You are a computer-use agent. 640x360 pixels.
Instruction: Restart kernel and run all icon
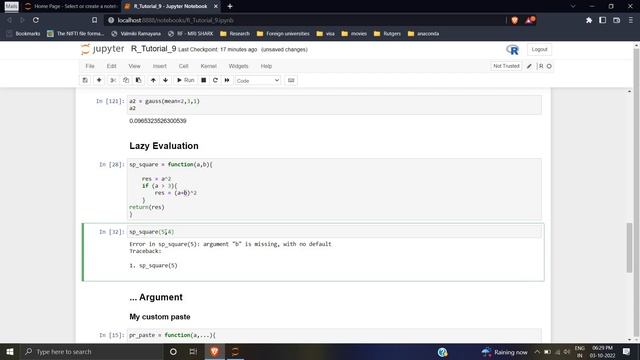click(227, 80)
